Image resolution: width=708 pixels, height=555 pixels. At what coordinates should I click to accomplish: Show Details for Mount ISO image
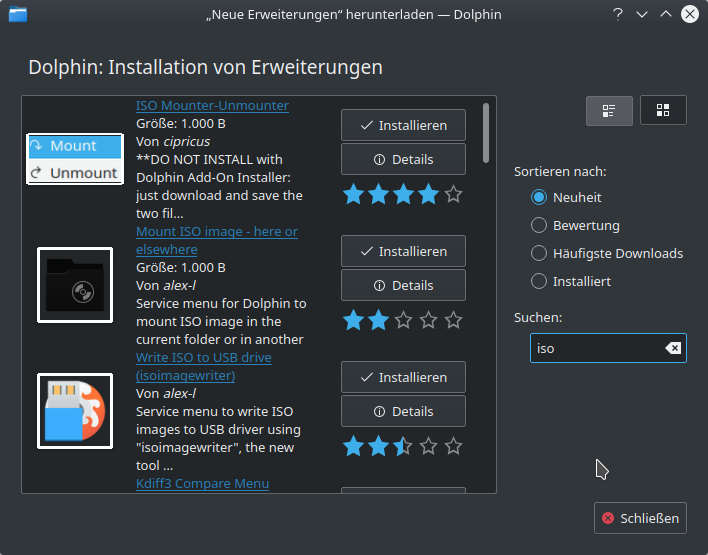pos(403,285)
